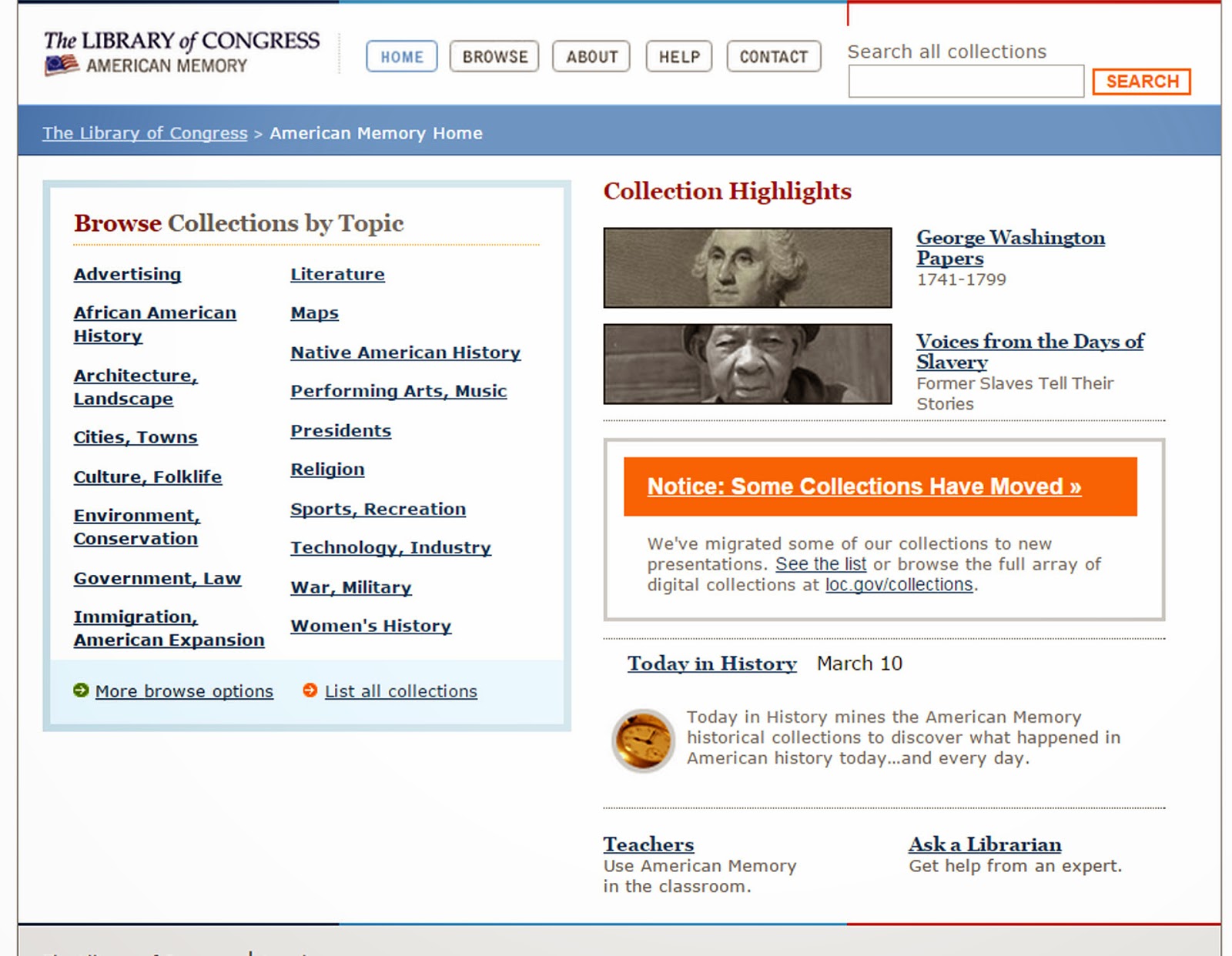
Task: Open the Literature topic link
Action: pos(337,274)
